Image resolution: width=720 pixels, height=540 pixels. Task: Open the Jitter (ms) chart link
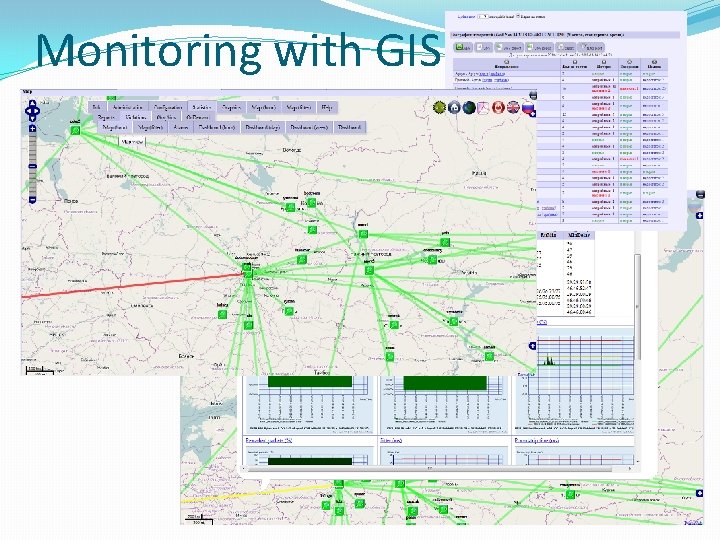click(x=391, y=440)
